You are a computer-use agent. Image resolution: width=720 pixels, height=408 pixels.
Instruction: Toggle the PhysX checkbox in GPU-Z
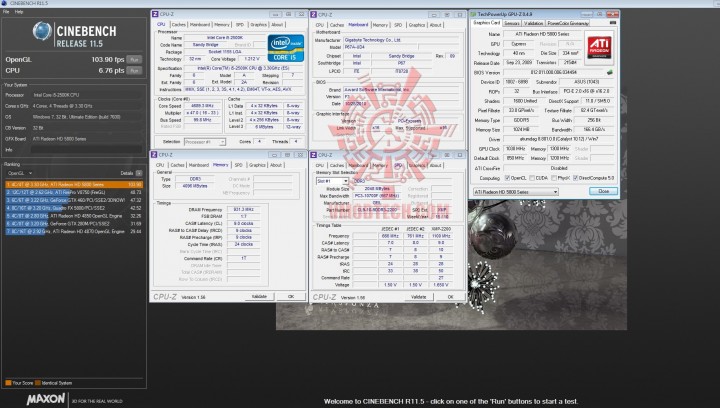click(x=554, y=178)
